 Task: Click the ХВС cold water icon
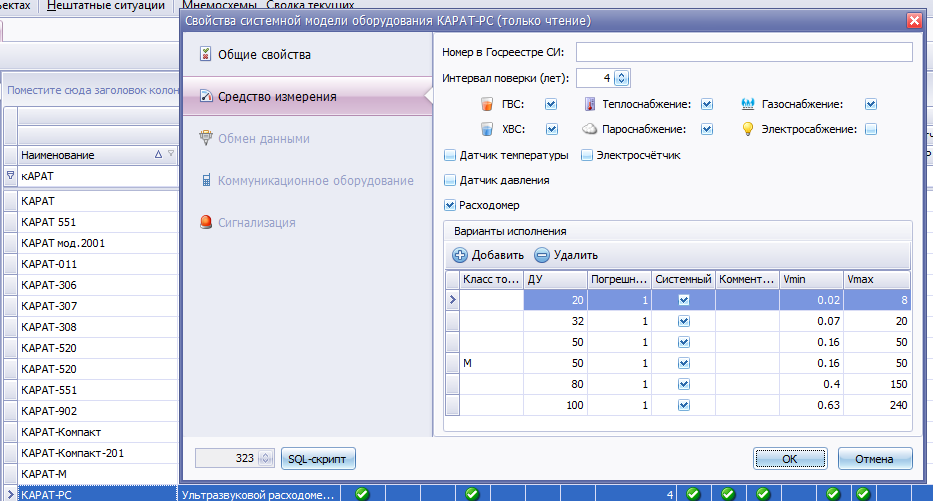click(487, 129)
